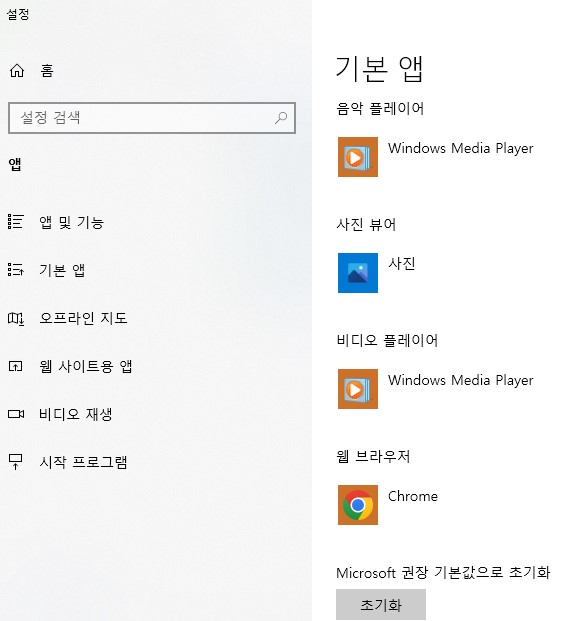564x621 pixels.
Task: Click the magnifier search icon
Action: click(x=281, y=117)
